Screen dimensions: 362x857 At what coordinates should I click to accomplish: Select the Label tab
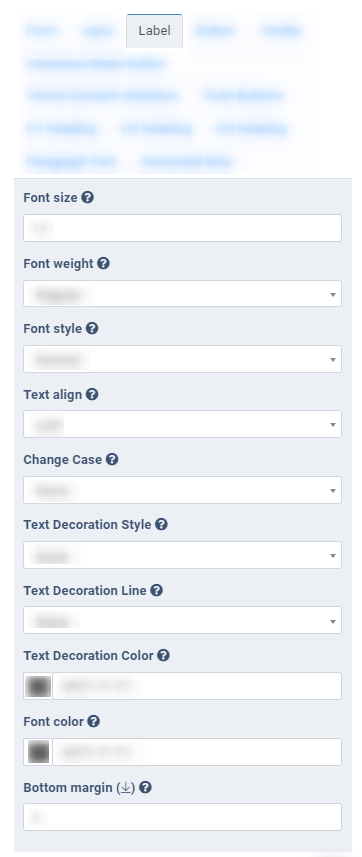pos(154,31)
